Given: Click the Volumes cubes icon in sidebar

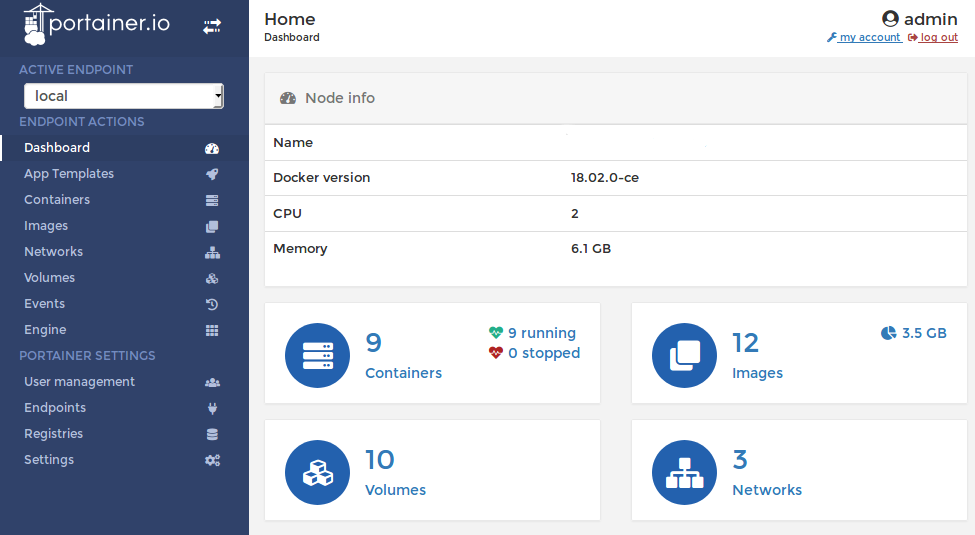Looking at the screenshot, I should 212,278.
